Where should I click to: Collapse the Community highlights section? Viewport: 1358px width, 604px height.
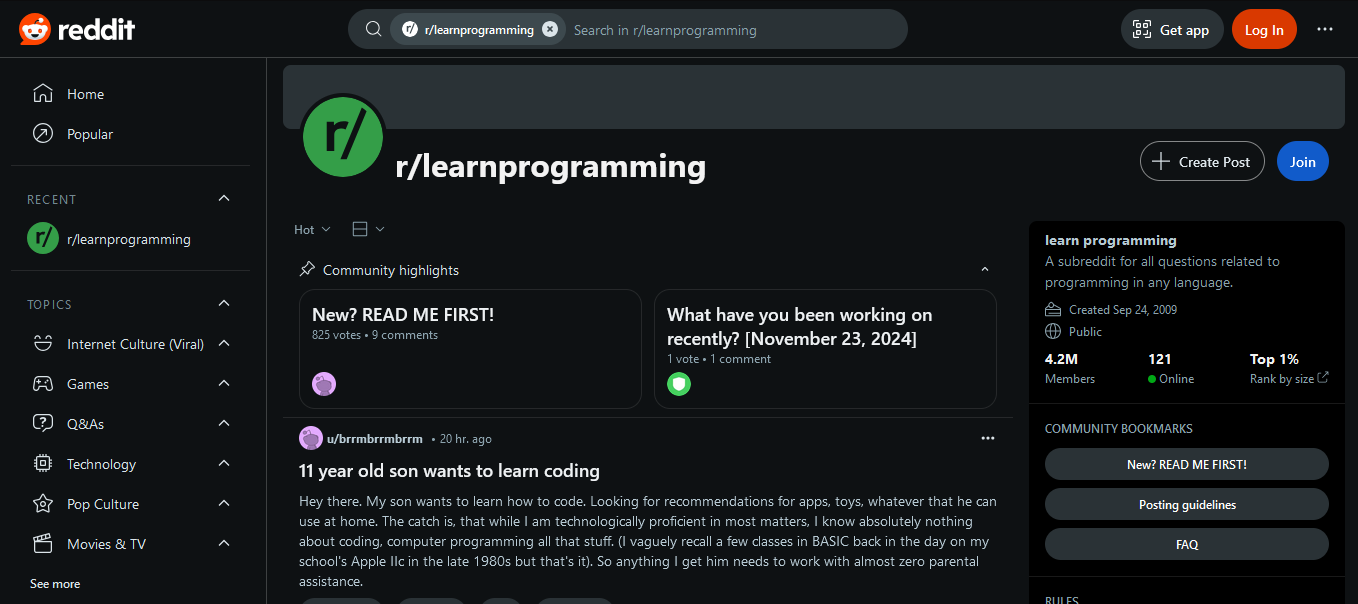pos(985,270)
